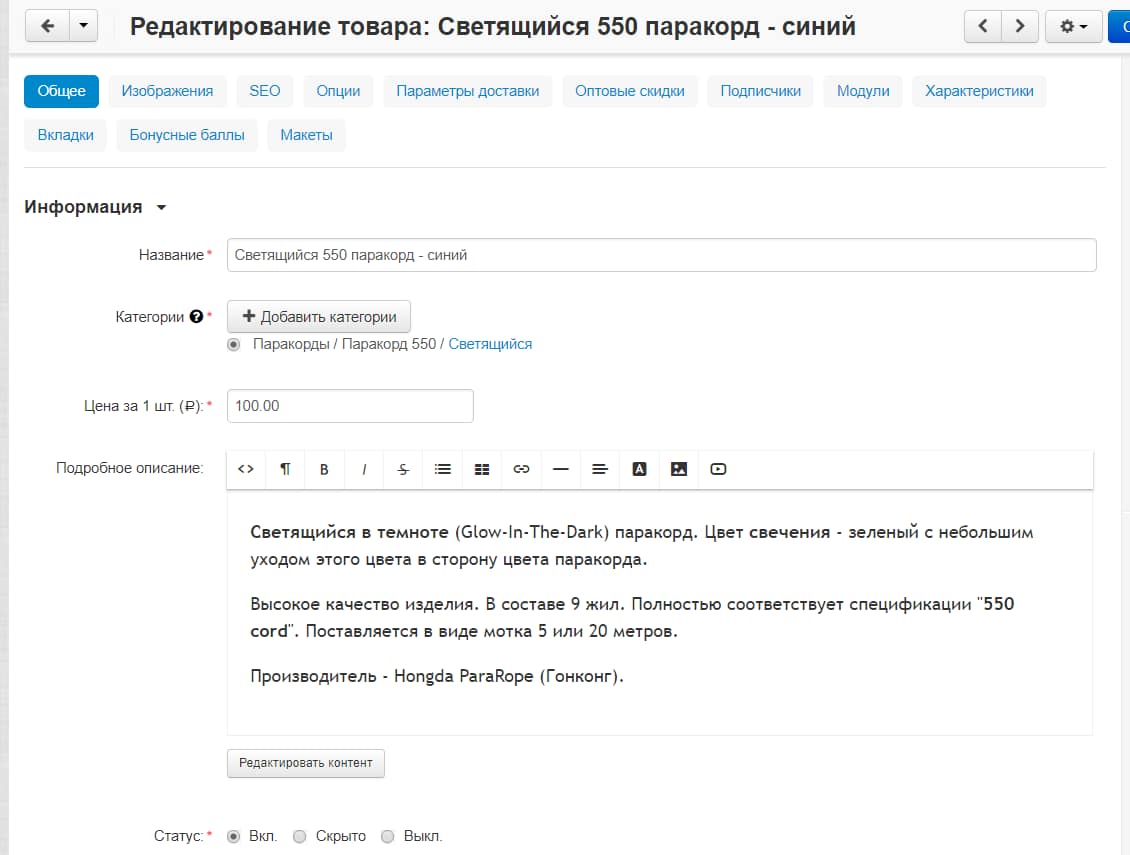Screen dimensions: 1130x855
Task: Click inside the price input field
Action: [x=350, y=405]
